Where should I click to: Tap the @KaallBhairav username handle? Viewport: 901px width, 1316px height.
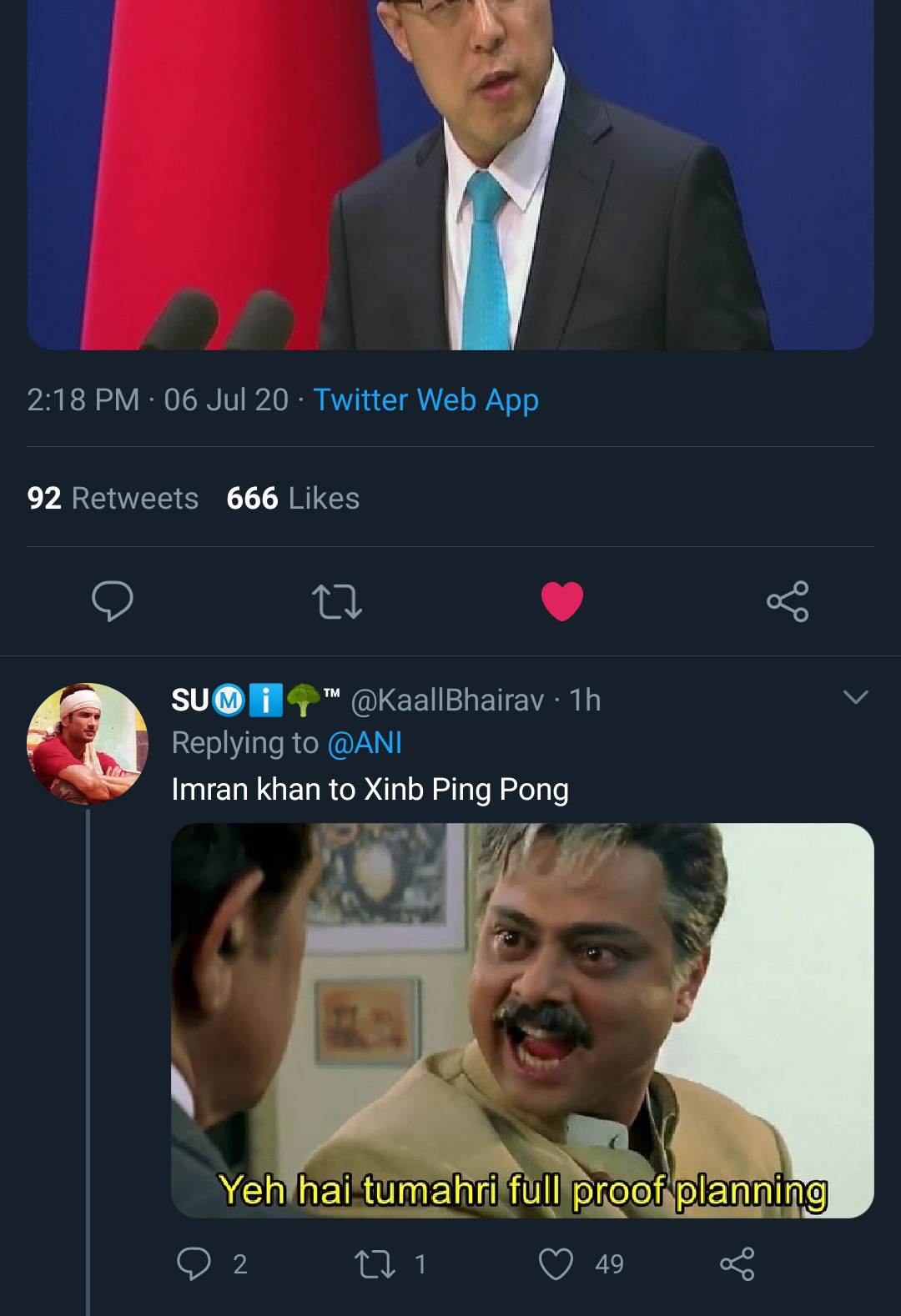click(447, 701)
